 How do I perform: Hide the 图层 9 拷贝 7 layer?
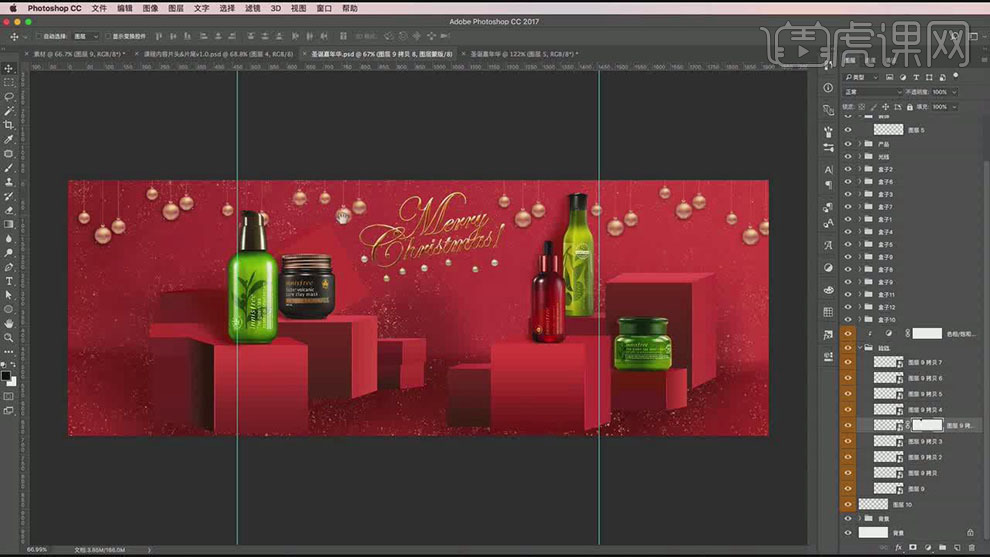(x=848, y=362)
